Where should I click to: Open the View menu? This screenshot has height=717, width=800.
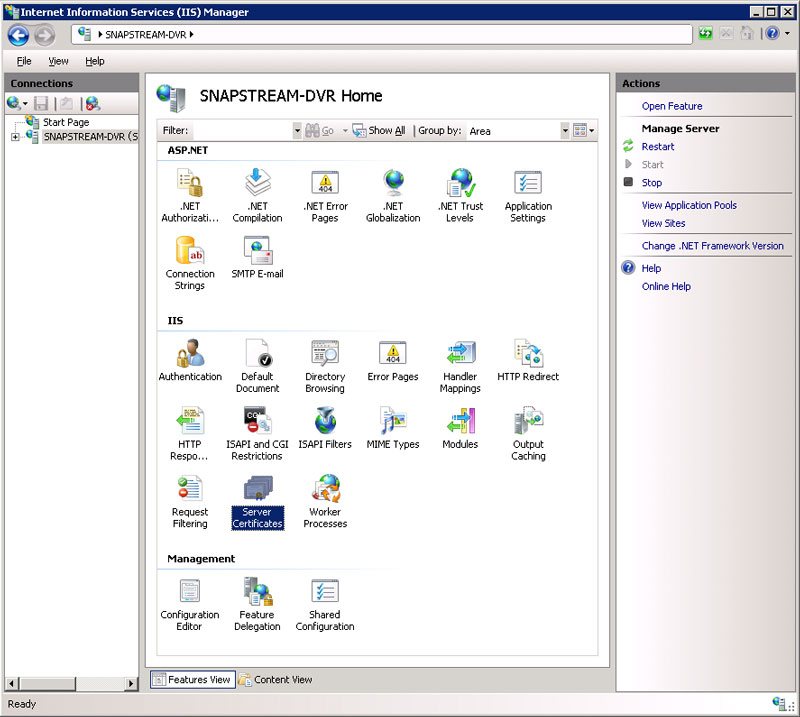[x=58, y=61]
